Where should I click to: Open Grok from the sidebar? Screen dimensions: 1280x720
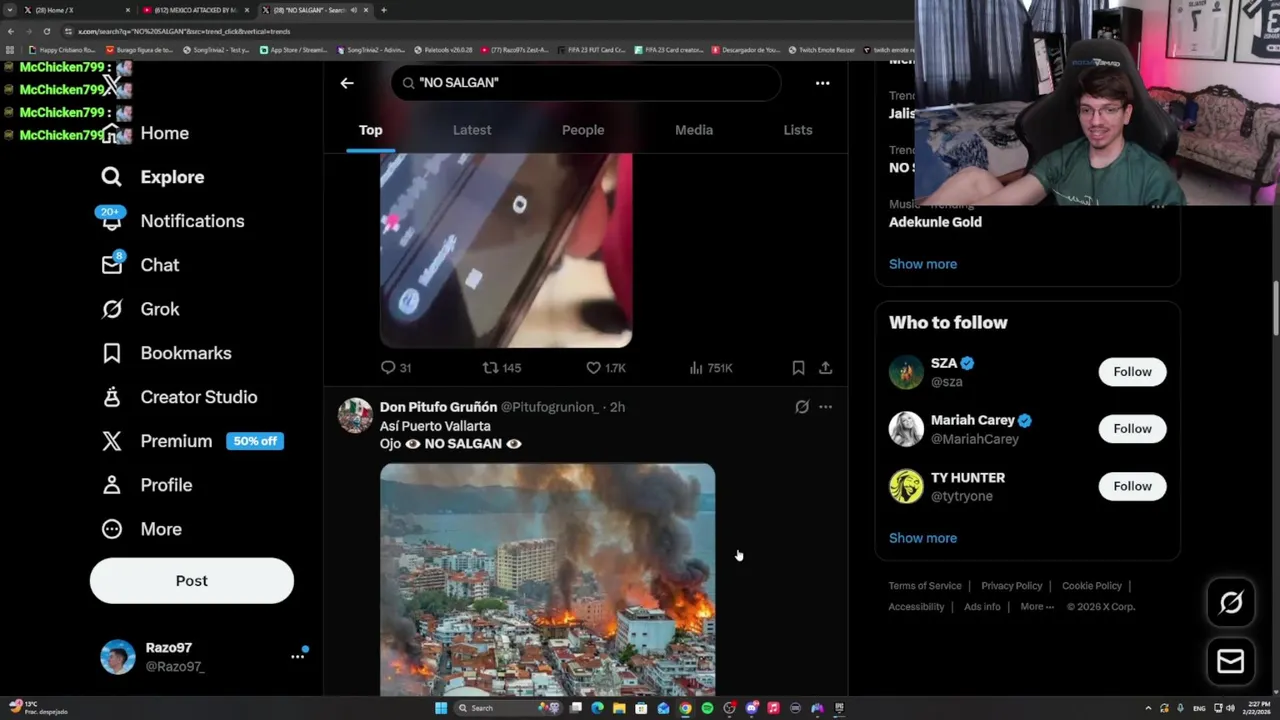click(x=140, y=309)
